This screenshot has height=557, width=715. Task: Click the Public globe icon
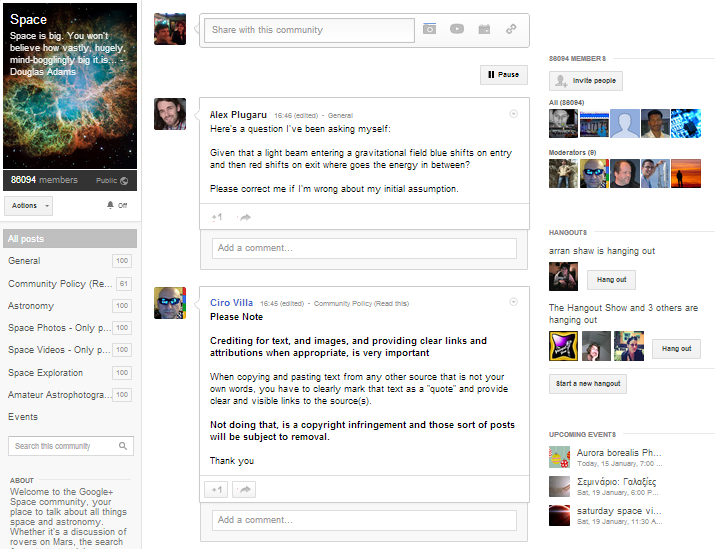pyautogui.click(x=124, y=181)
